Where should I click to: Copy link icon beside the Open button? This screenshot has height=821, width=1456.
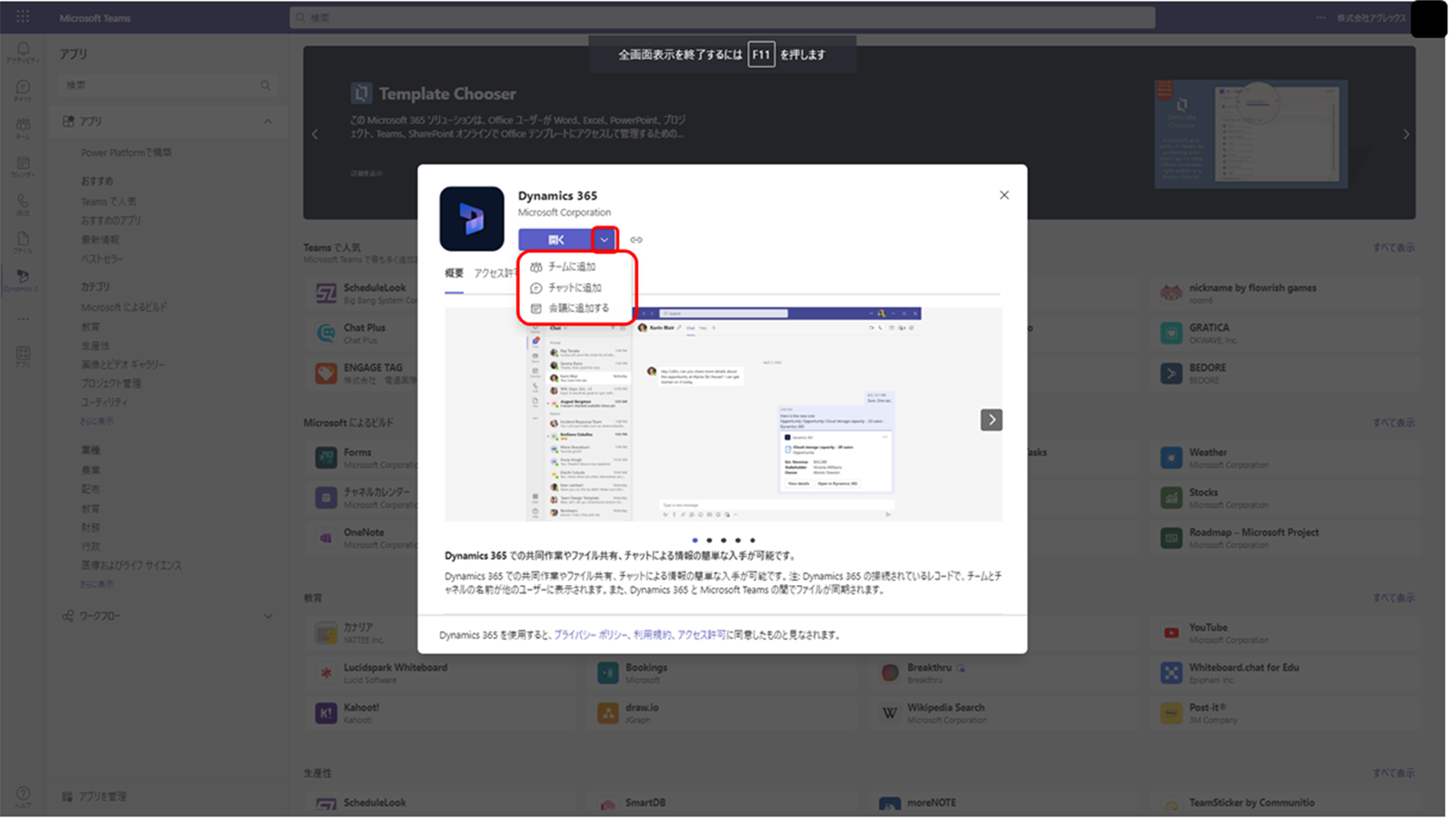pyautogui.click(x=636, y=240)
